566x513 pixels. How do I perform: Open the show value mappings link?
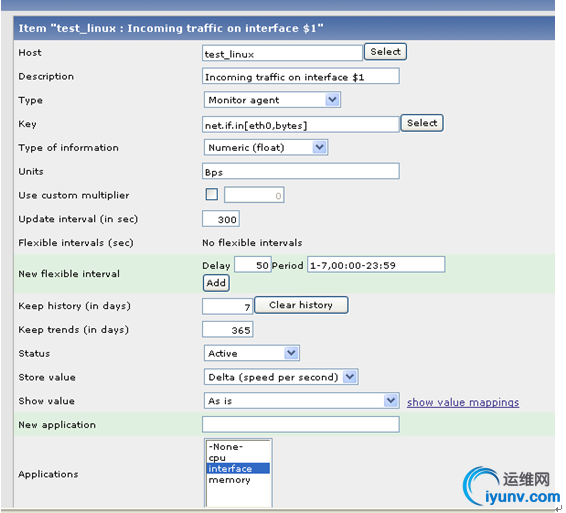(463, 402)
